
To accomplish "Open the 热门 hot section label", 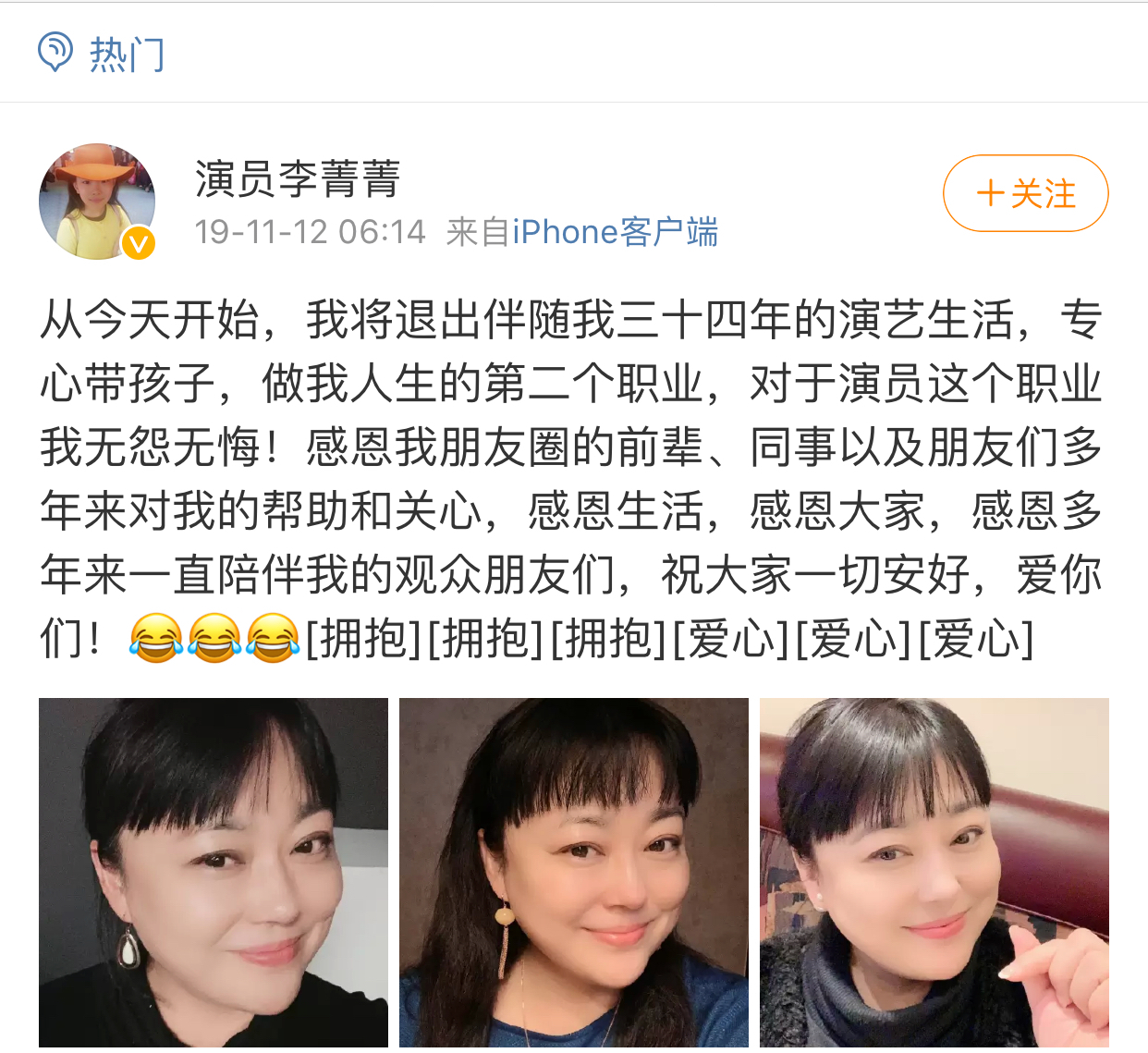I will pos(128,55).
